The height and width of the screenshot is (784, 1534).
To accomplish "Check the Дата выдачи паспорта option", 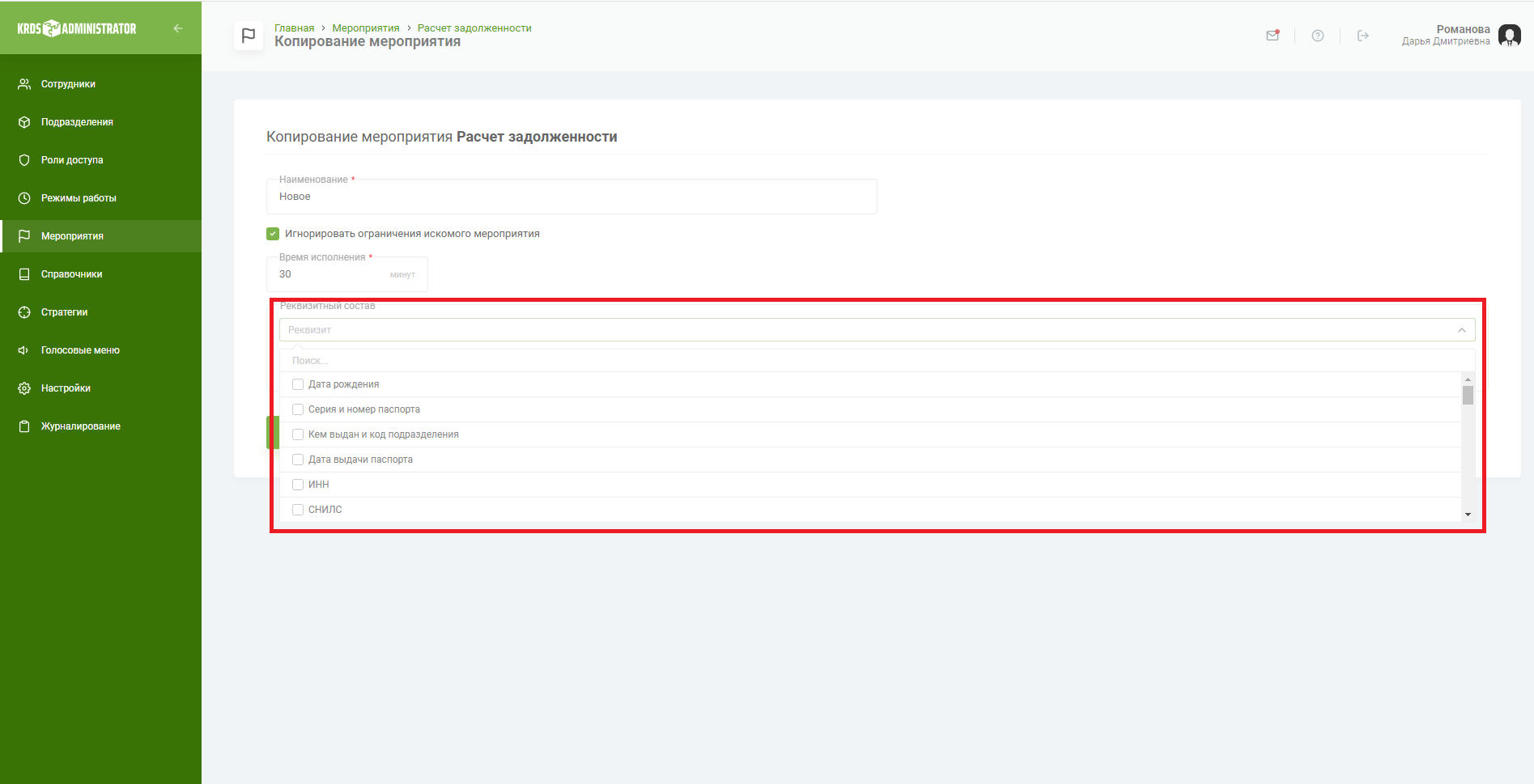I will point(298,460).
